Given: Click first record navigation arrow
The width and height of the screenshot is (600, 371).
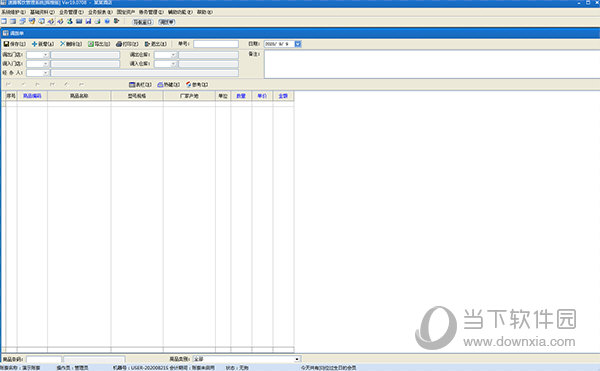Looking at the screenshot, I should coord(8,84).
